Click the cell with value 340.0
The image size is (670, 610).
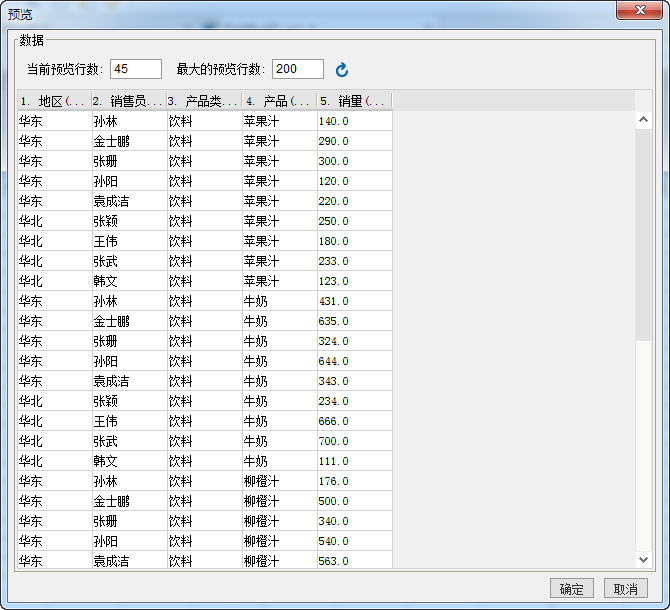[355, 521]
